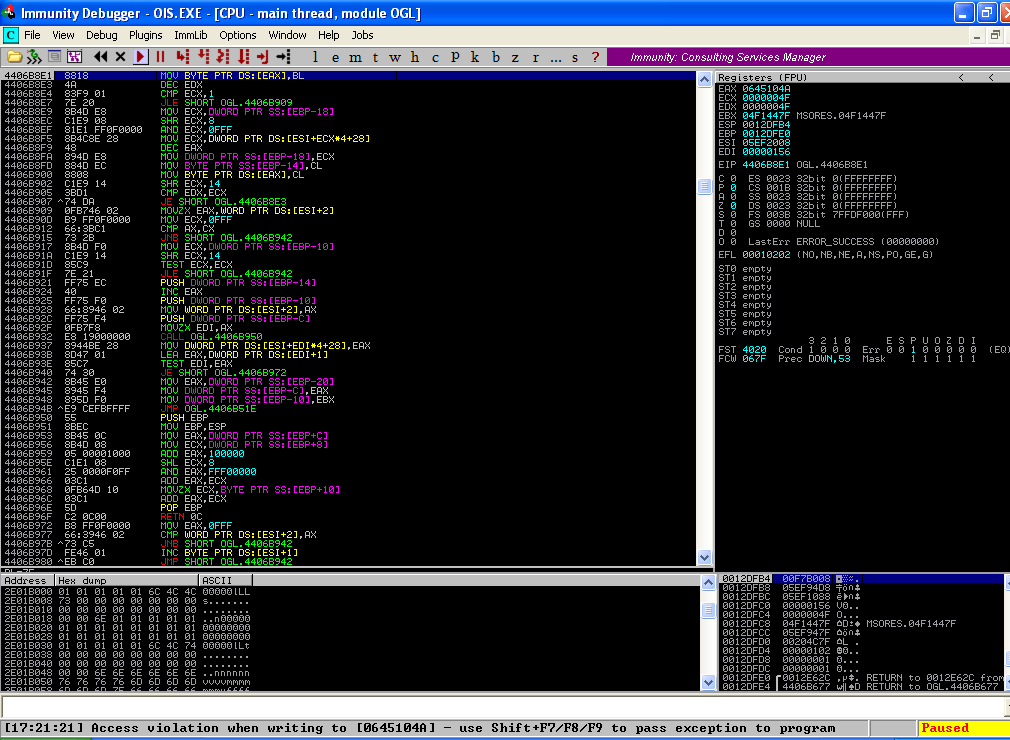
Task: Show Patches via 'P' button
Action: pos(455,57)
